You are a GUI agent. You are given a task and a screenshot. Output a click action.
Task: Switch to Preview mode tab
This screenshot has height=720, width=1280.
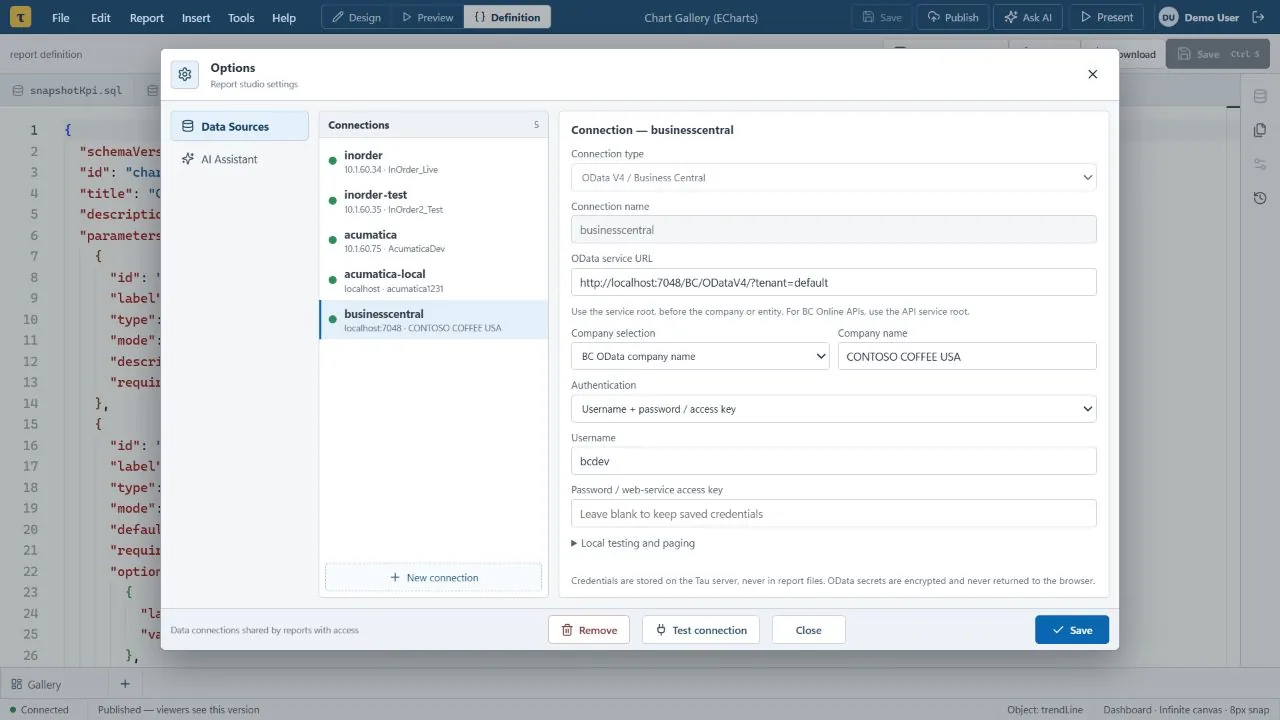tap(428, 17)
